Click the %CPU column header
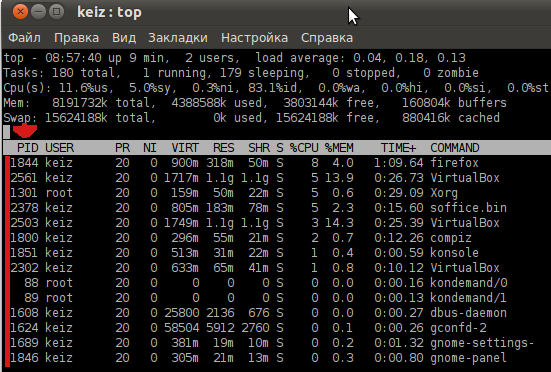Image resolution: width=551 pixels, height=372 pixels. [304, 148]
